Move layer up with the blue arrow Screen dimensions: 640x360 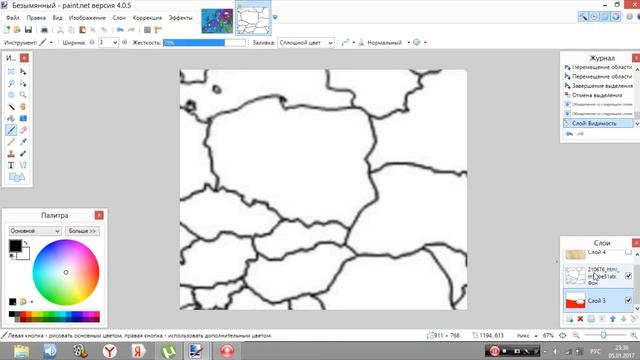(x=613, y=319)
